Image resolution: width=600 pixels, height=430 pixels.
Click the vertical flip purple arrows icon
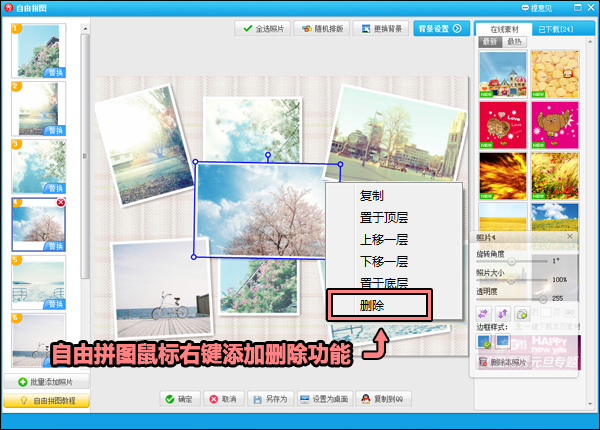click(x=502, y=314)
